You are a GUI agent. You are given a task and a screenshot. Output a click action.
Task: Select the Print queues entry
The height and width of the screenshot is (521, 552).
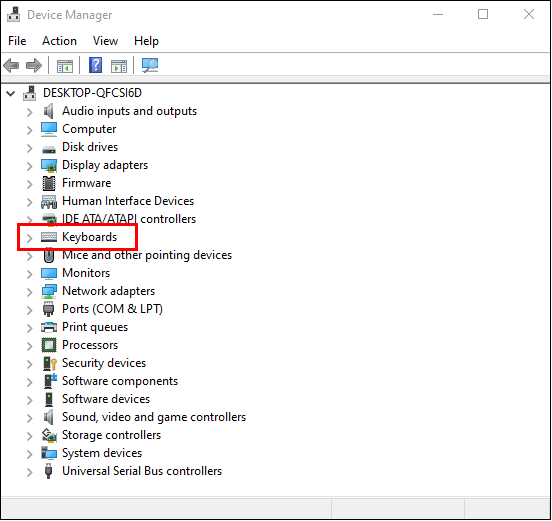point(95,327)
